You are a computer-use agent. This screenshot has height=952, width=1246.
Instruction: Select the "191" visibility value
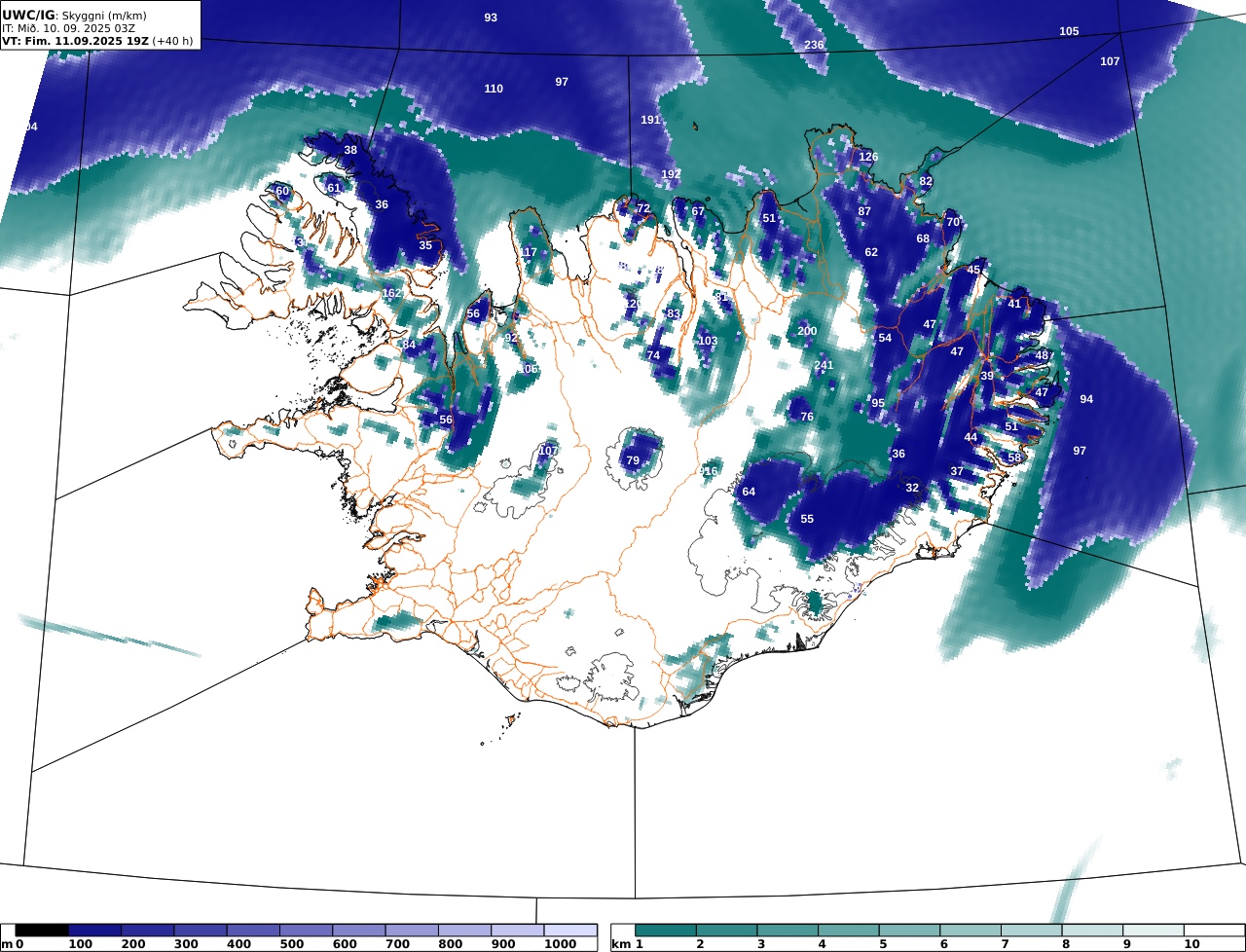650,120
